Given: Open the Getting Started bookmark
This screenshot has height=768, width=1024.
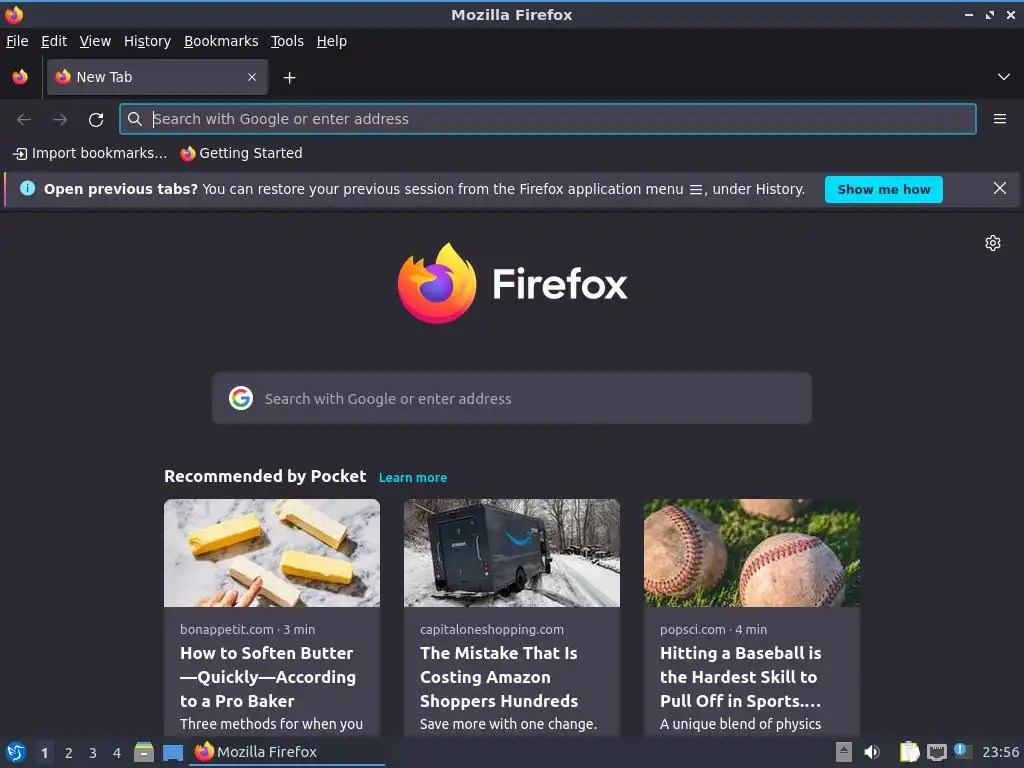Looking at the screenshot, I should tap(242, 153).
